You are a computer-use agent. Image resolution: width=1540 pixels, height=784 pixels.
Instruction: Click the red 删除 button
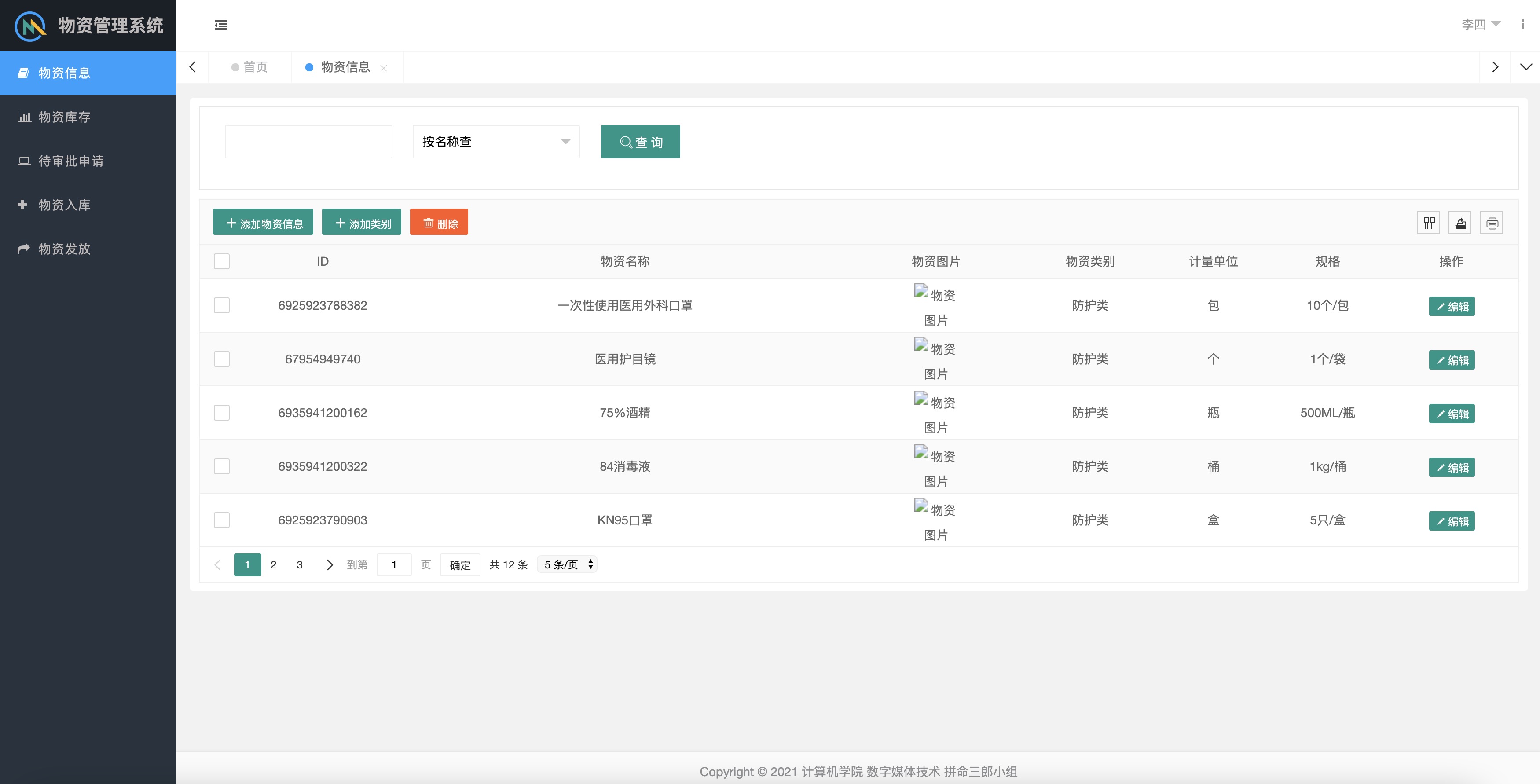[440, 223]
